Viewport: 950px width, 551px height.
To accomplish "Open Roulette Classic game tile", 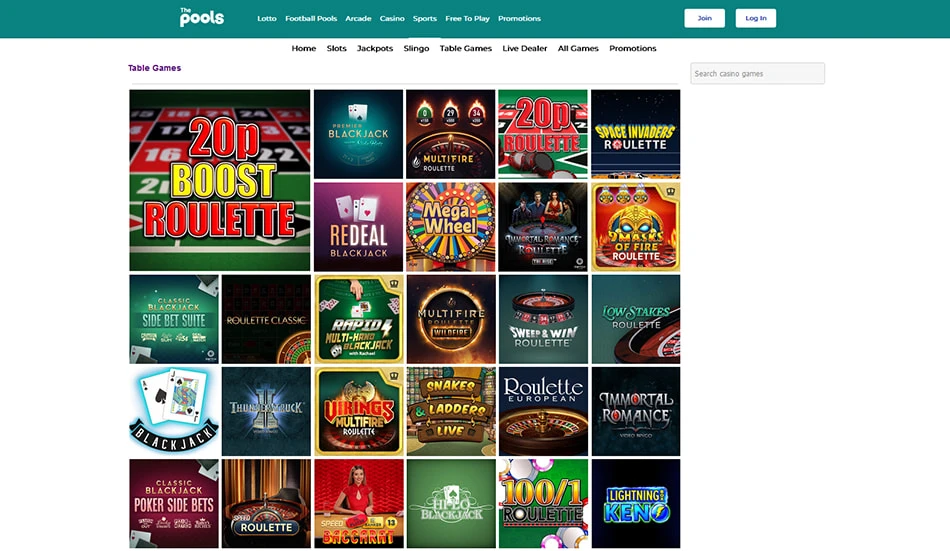I will (x=266, y=319).
